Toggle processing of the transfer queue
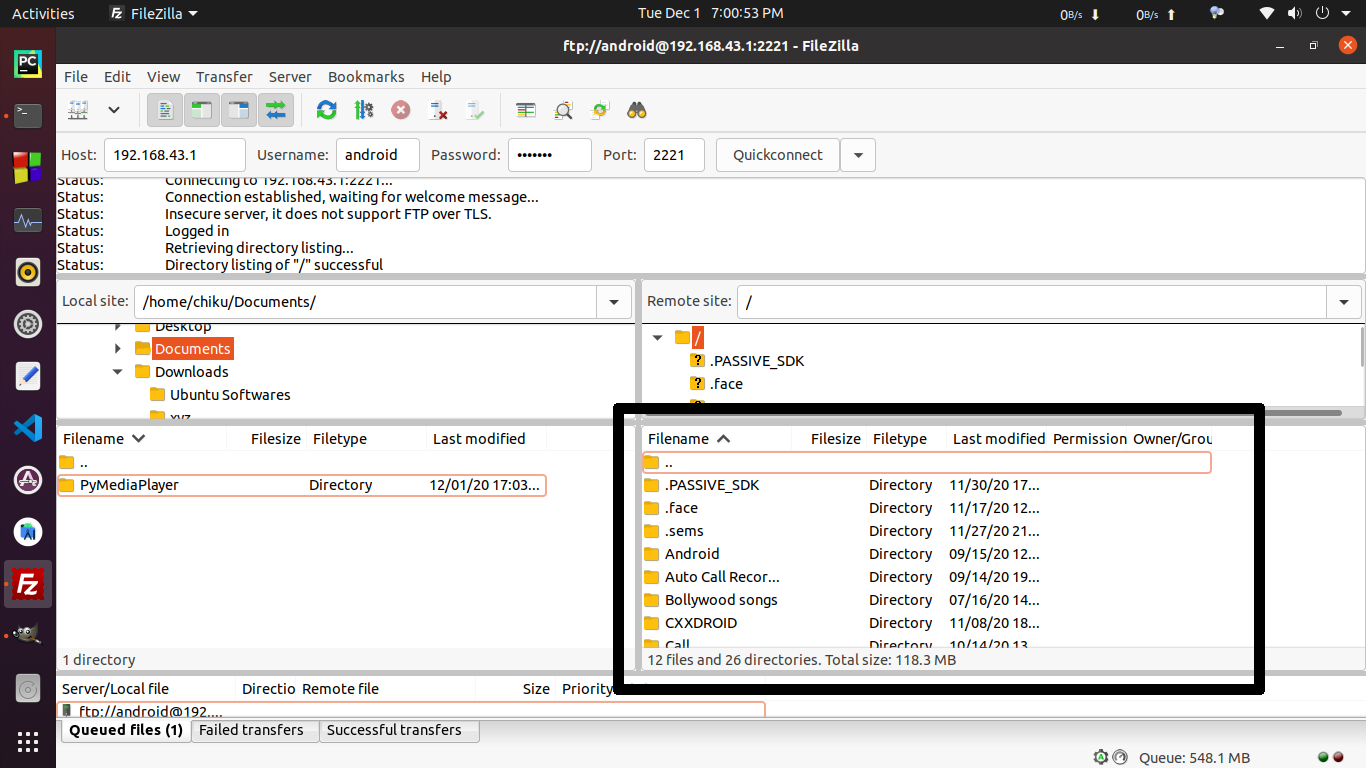Viewport: 1366px width, 768px height. [363, 110]
